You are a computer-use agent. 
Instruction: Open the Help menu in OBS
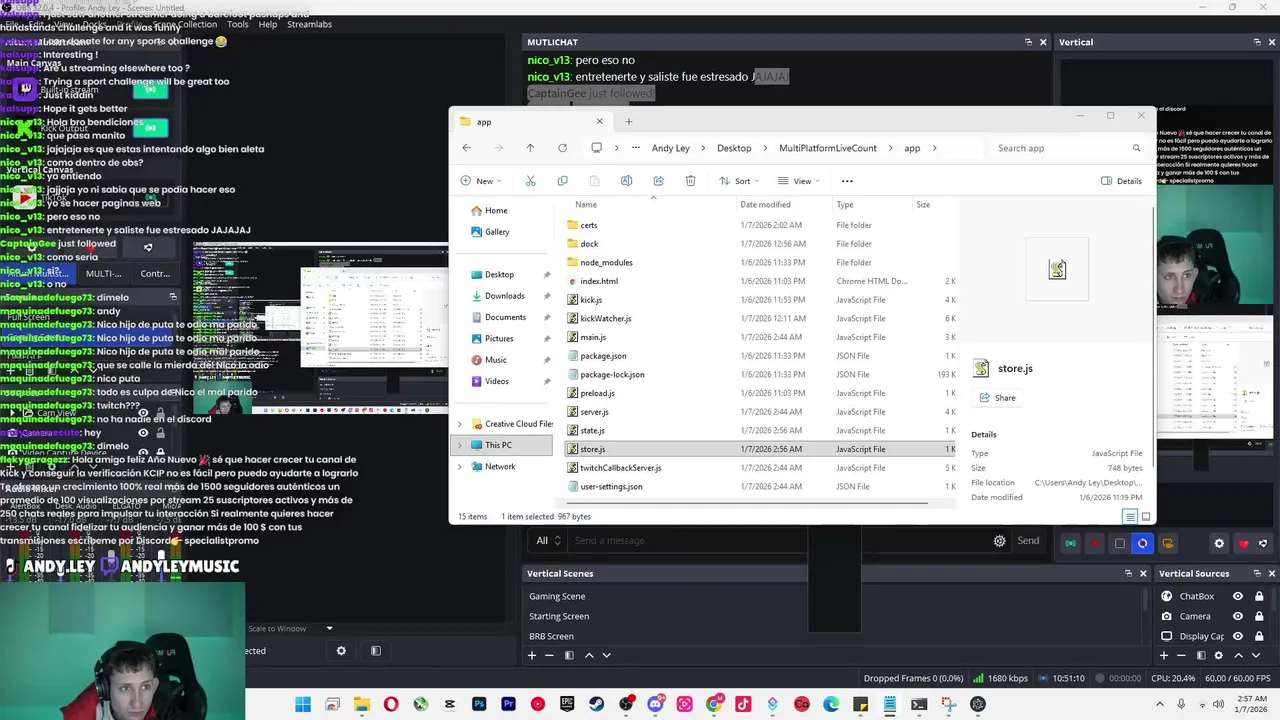tap(267, 24)
